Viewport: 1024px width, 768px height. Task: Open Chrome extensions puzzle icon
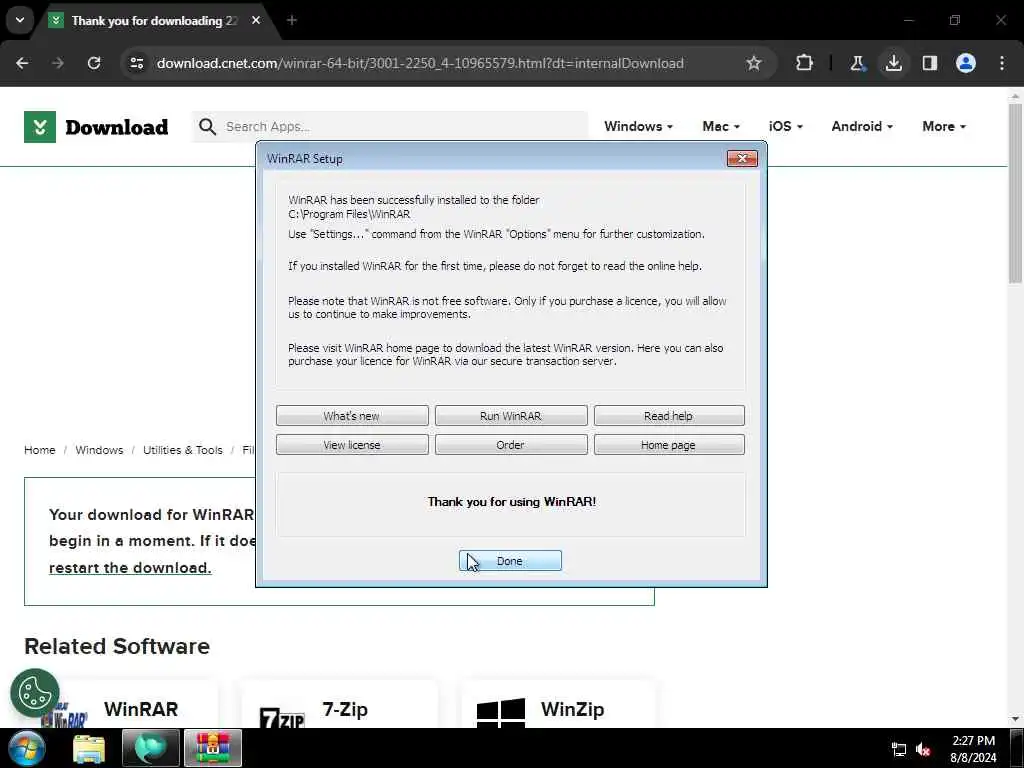pos(805,63)
